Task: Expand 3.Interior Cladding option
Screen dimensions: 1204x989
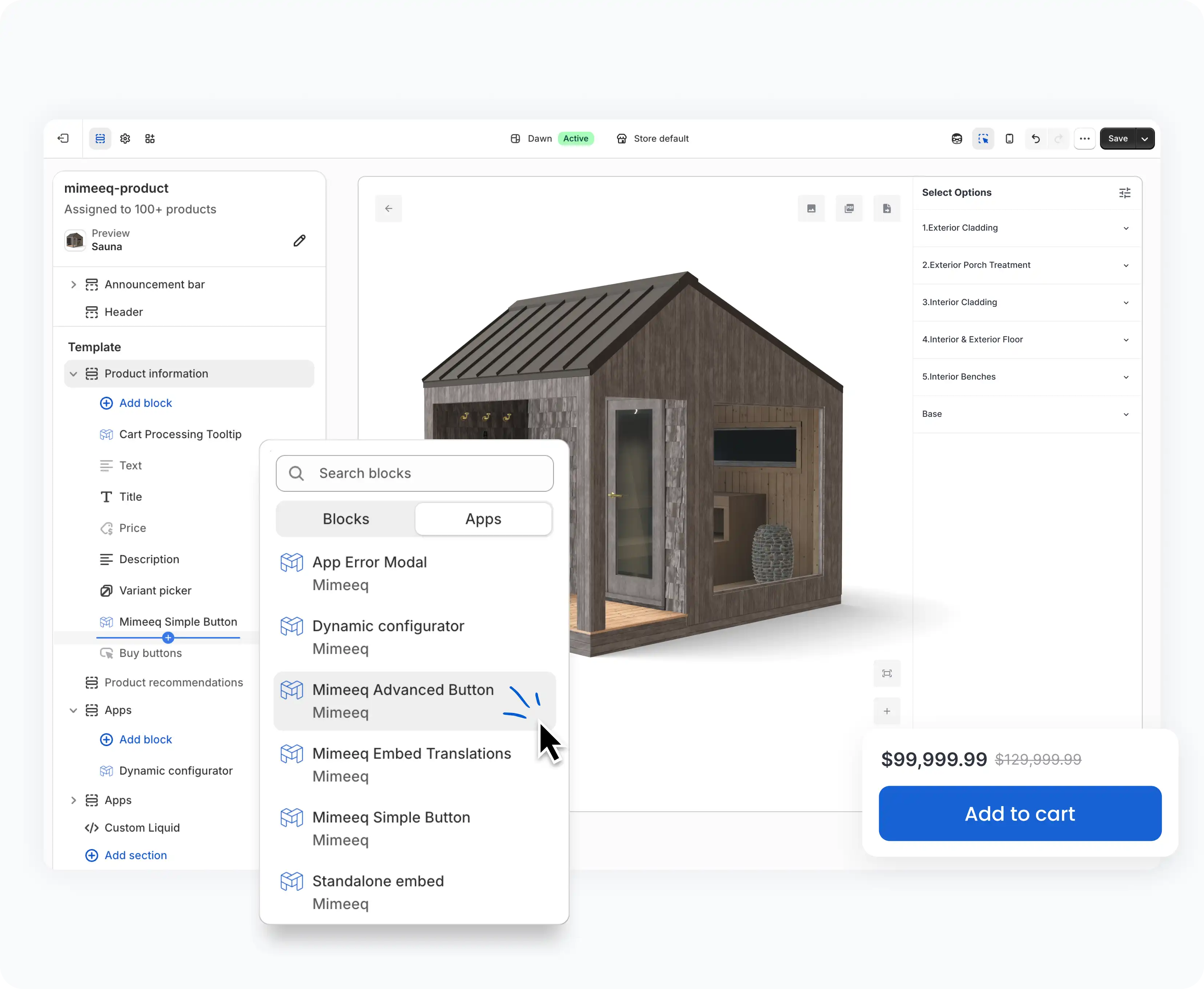Action: pyautogui.click(x=1027, y=303)
